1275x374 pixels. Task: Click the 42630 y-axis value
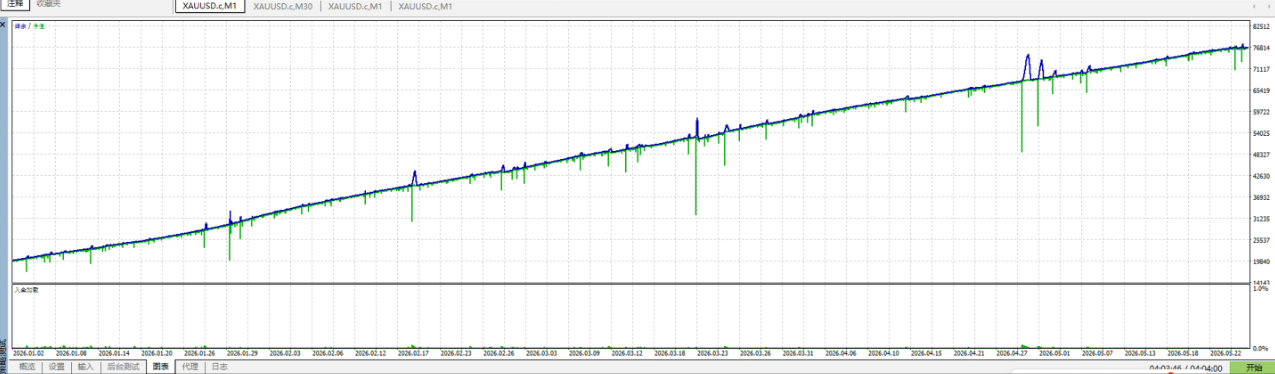pyautogui.click(x=1261, y=176)
